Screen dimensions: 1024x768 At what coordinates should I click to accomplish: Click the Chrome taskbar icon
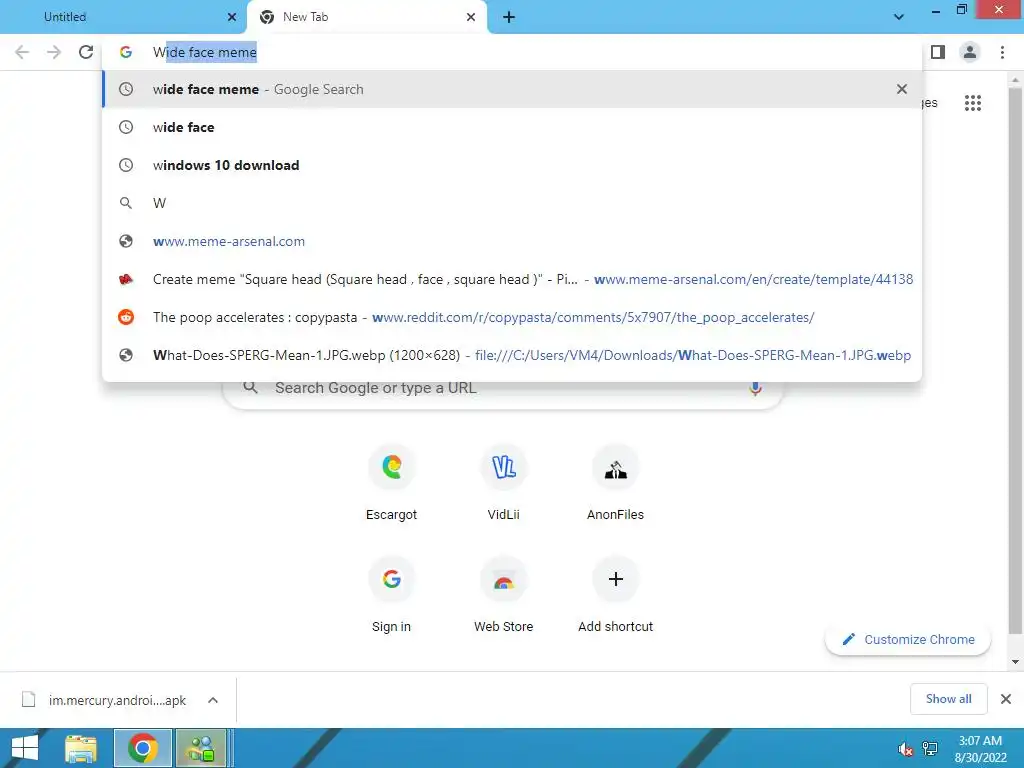pyautogui.click(x=143, y=748)
